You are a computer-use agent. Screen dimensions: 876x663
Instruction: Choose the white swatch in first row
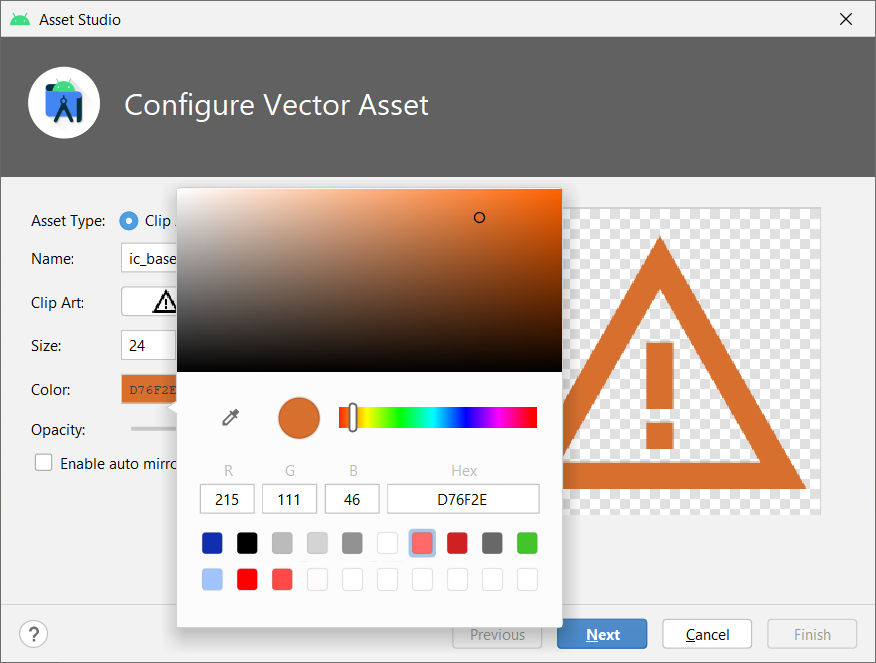coord(387,543)
